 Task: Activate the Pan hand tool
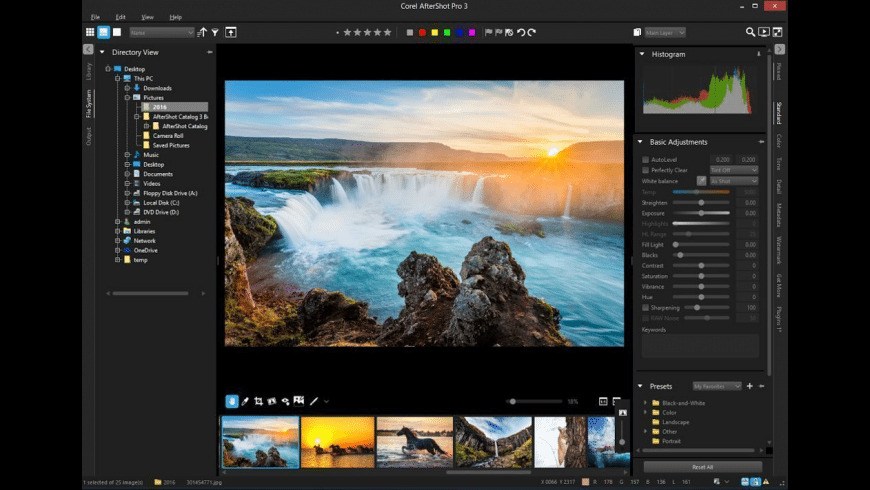point(232,401)
